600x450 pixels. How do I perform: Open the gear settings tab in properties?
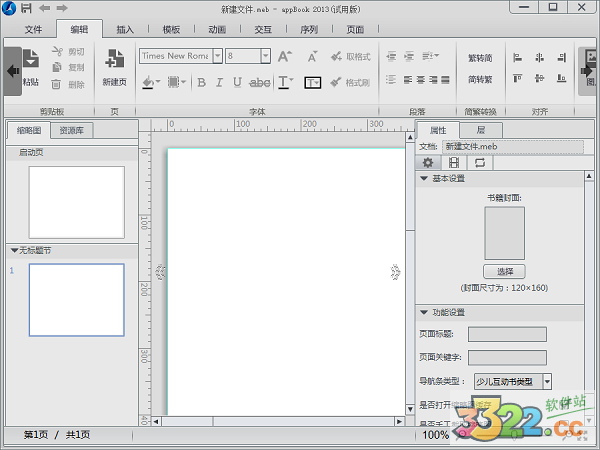[x=428, y=162]
